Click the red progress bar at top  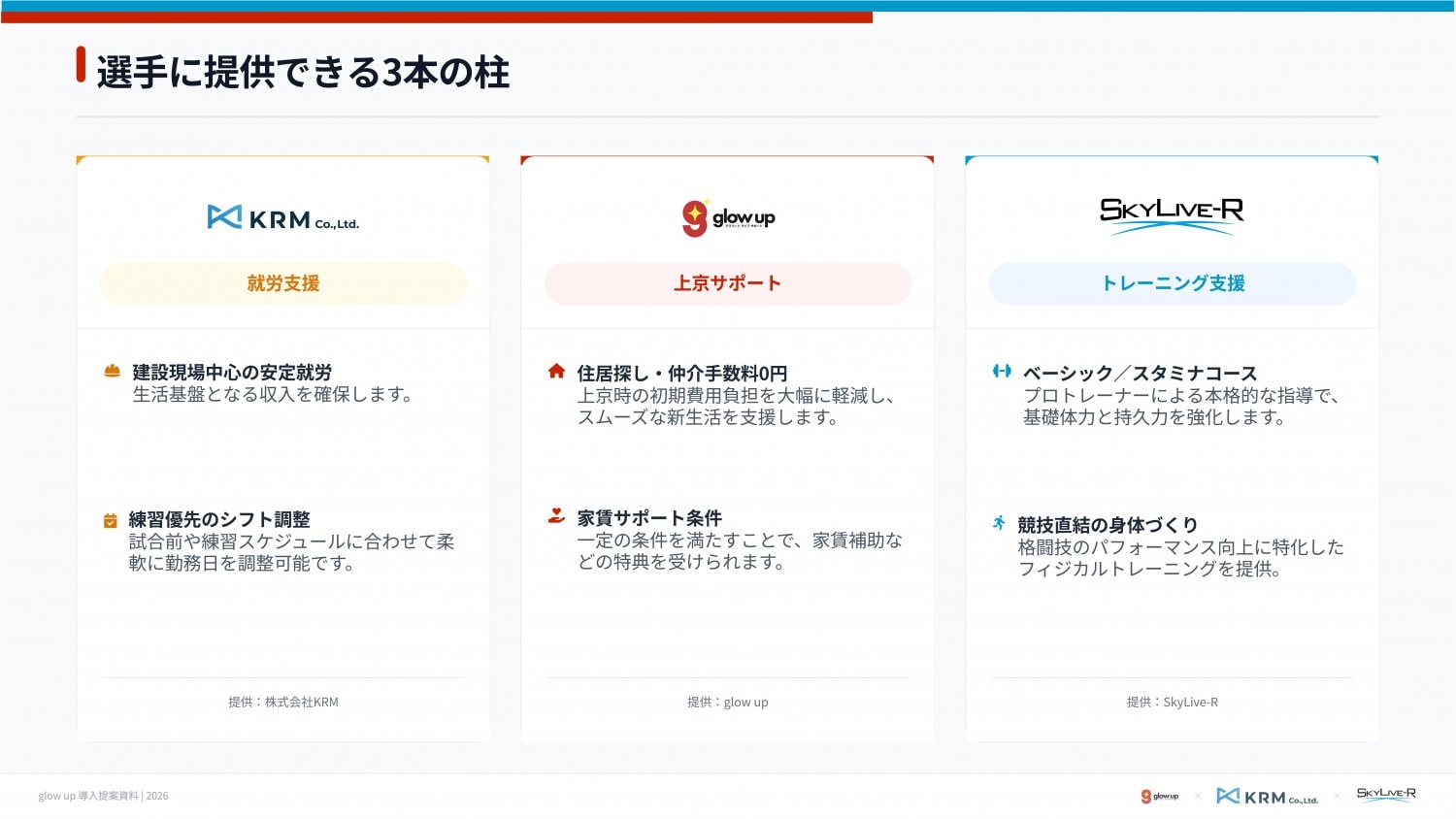point(436,17)
